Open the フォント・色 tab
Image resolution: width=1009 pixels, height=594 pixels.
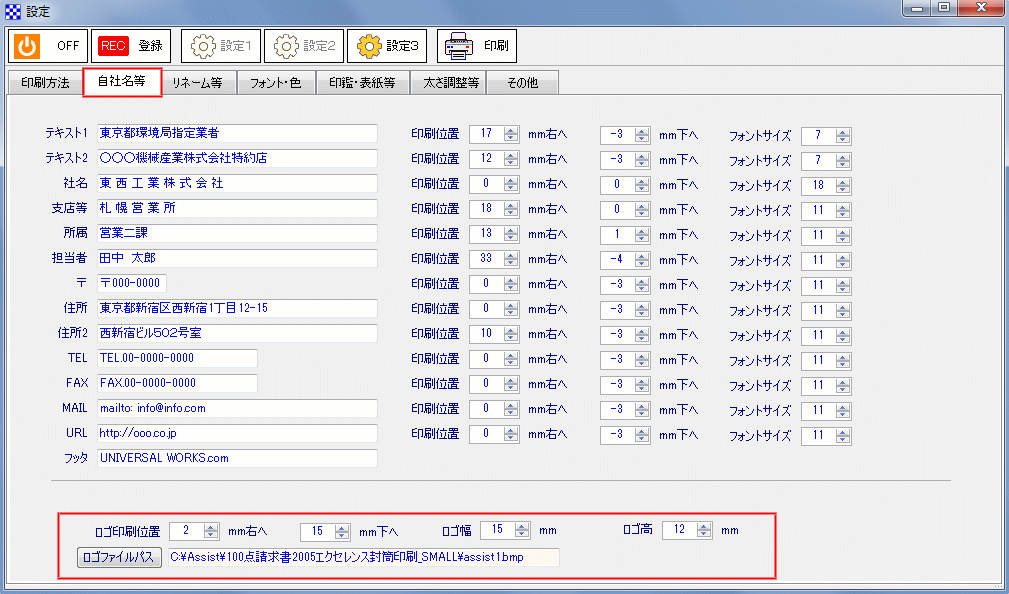click(275, 83)
